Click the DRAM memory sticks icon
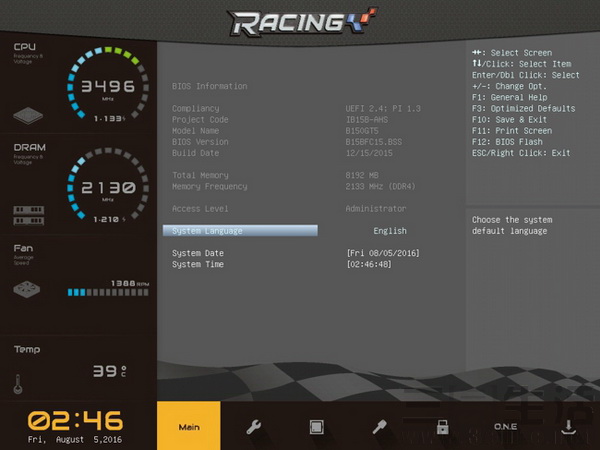600x450 pixels. [29, 215]
